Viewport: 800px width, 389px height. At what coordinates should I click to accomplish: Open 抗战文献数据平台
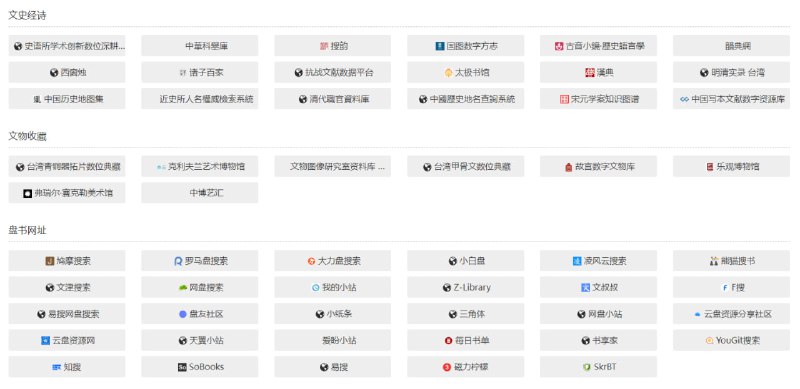pyautogui.click(x=333, y=72)
